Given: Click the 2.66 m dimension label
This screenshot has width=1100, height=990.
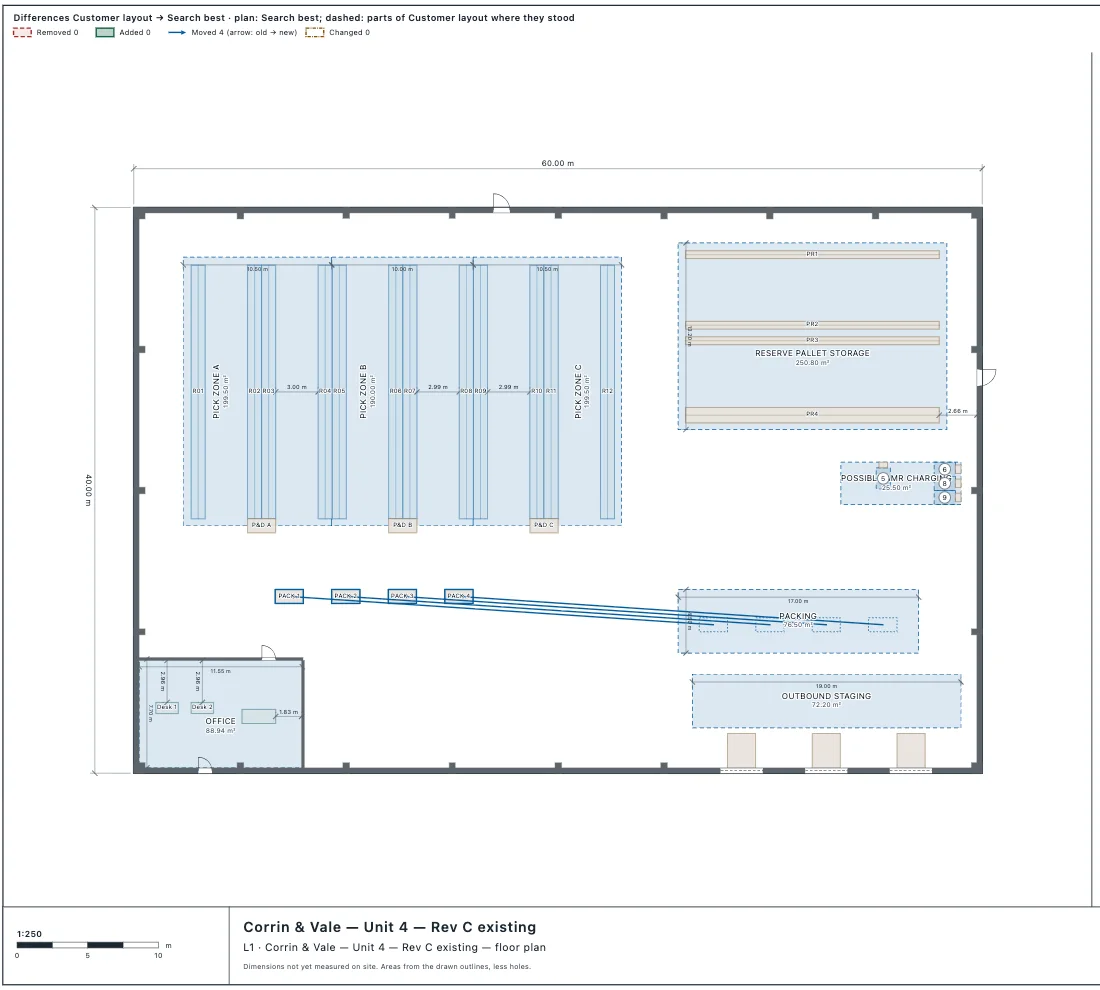Looking at the screenshot, I should point(958,411).
